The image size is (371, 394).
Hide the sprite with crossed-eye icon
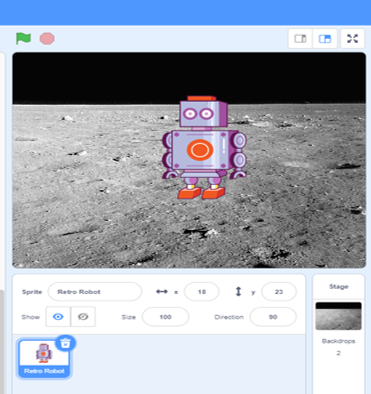pyautogui.click(x=83, y=317)
